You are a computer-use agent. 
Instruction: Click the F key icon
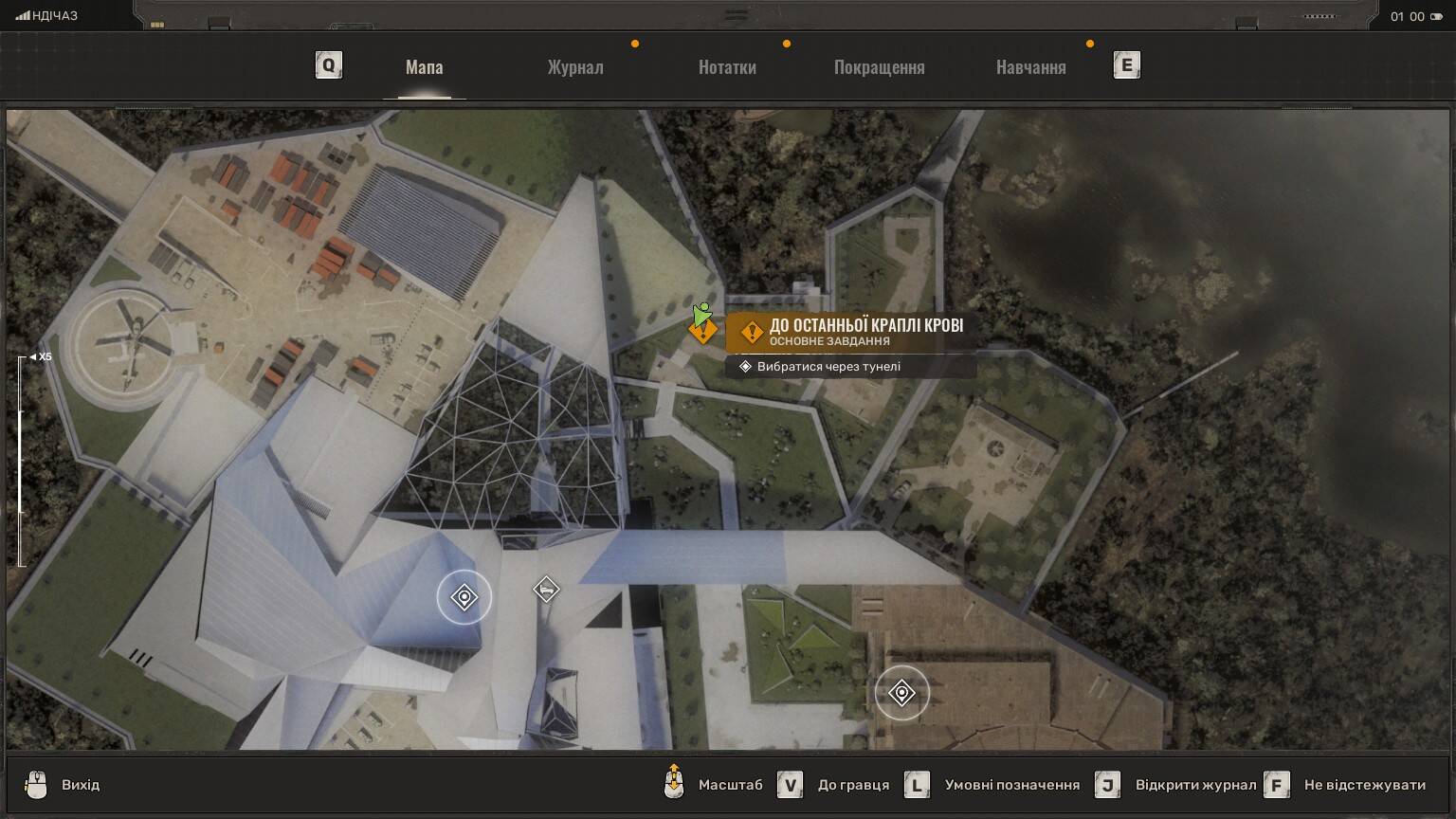pyautogui.click(x=1277, y=785)
